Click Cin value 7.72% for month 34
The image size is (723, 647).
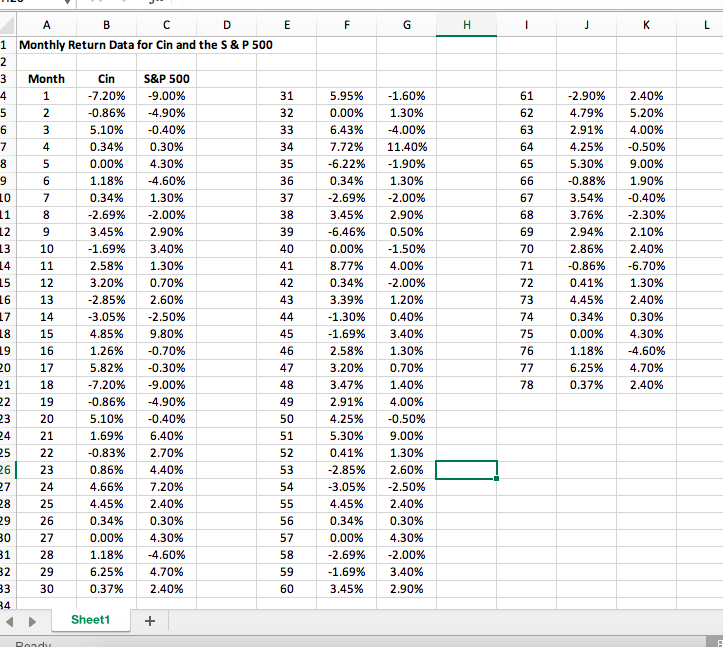(346, 147)
